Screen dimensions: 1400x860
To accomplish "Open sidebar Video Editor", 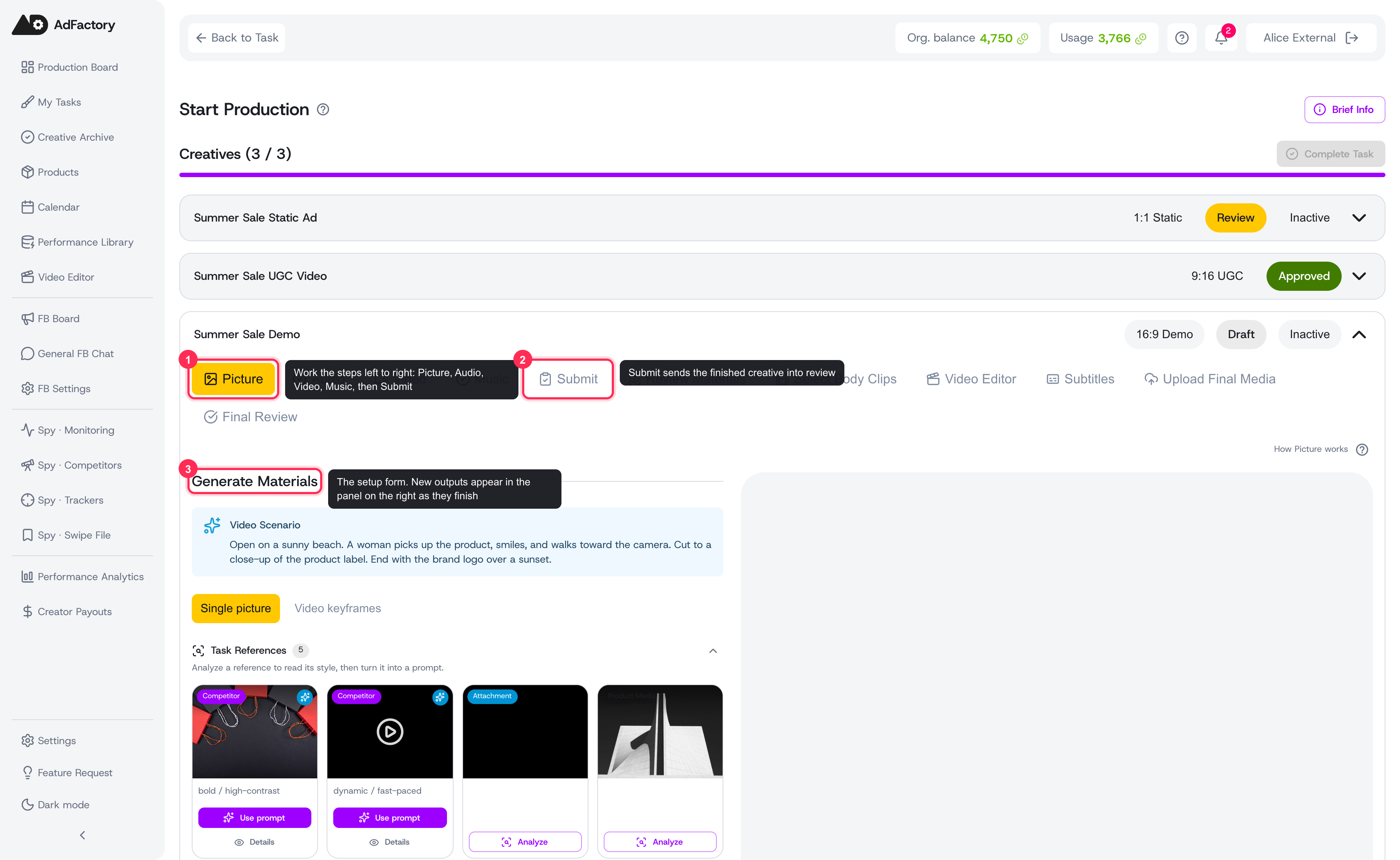I will pyautogui.click(x=58, y=277).
